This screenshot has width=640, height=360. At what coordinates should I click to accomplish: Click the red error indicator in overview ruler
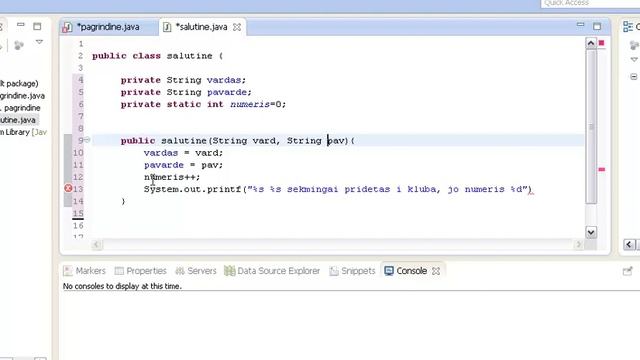602,43
